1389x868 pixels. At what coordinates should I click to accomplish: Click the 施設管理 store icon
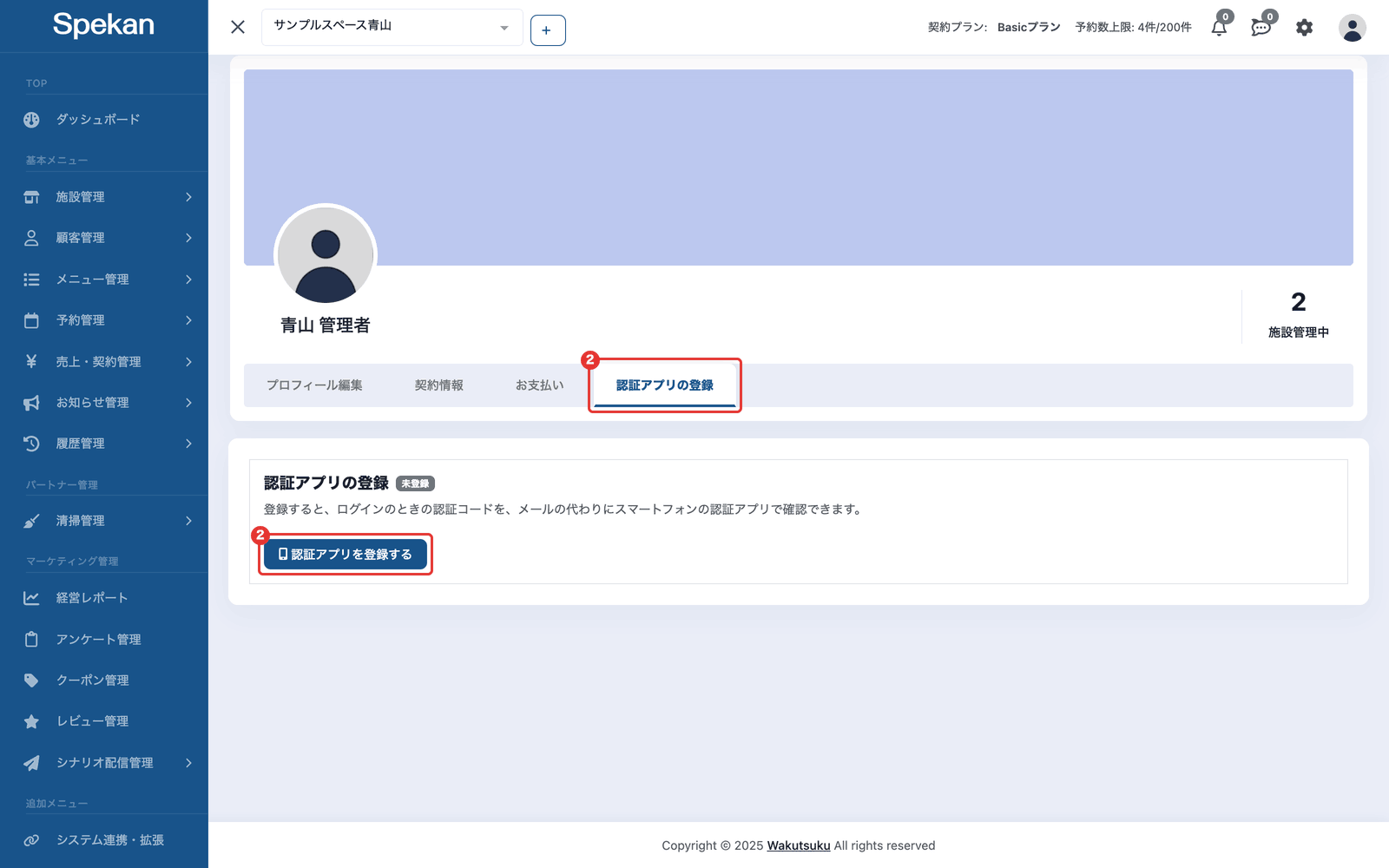point(31,197)
